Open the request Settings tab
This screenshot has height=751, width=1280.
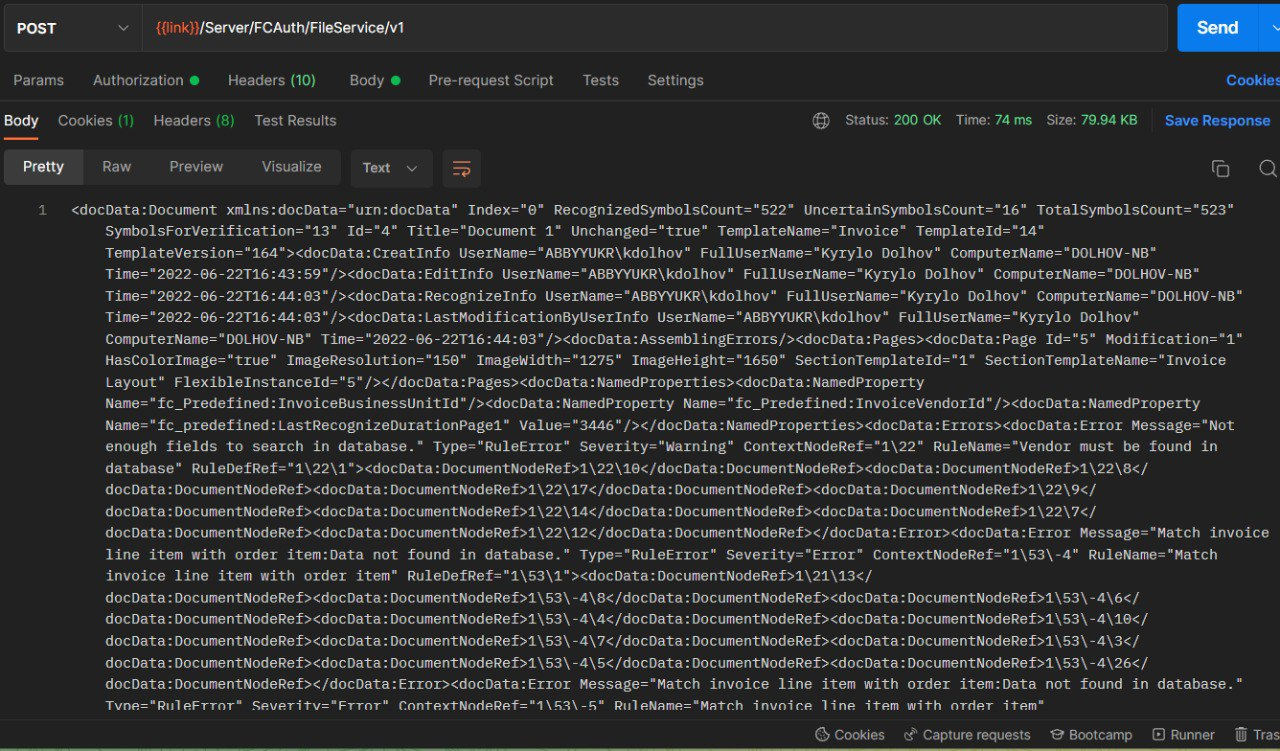pyautogui.click(x=675, y=80)
